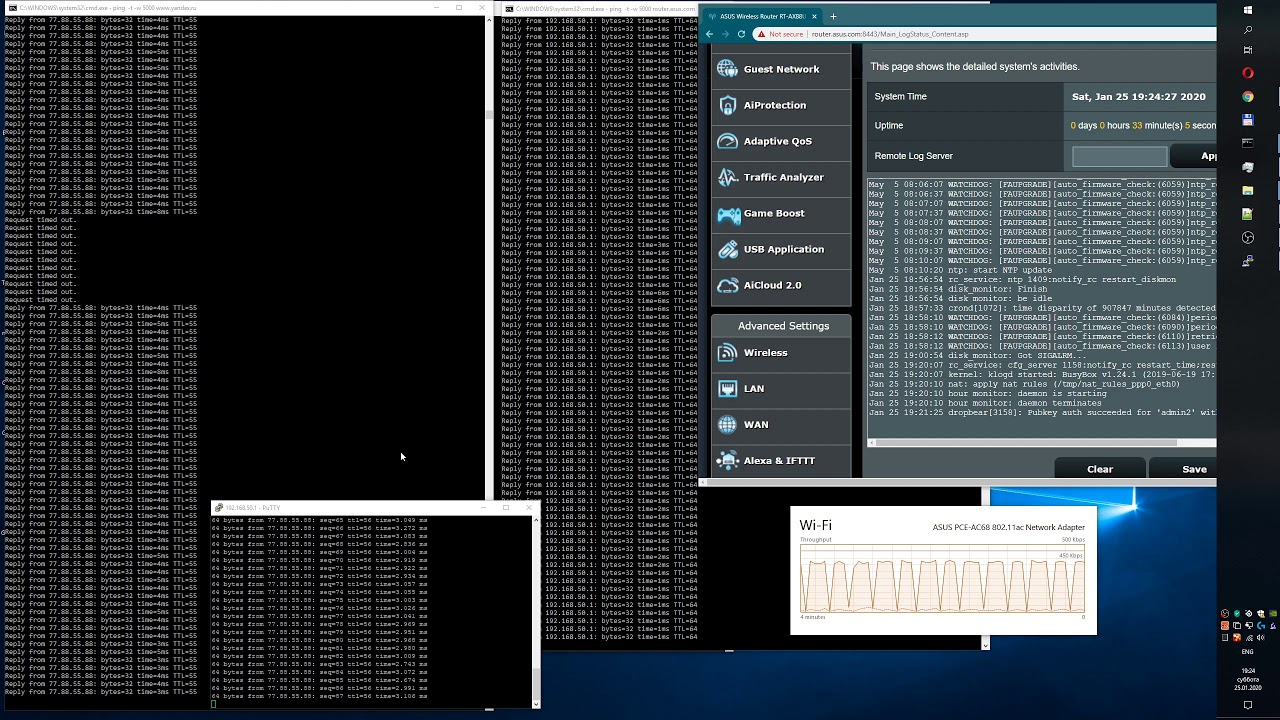Open the Task View taskbar button

tap(1248, 50)
